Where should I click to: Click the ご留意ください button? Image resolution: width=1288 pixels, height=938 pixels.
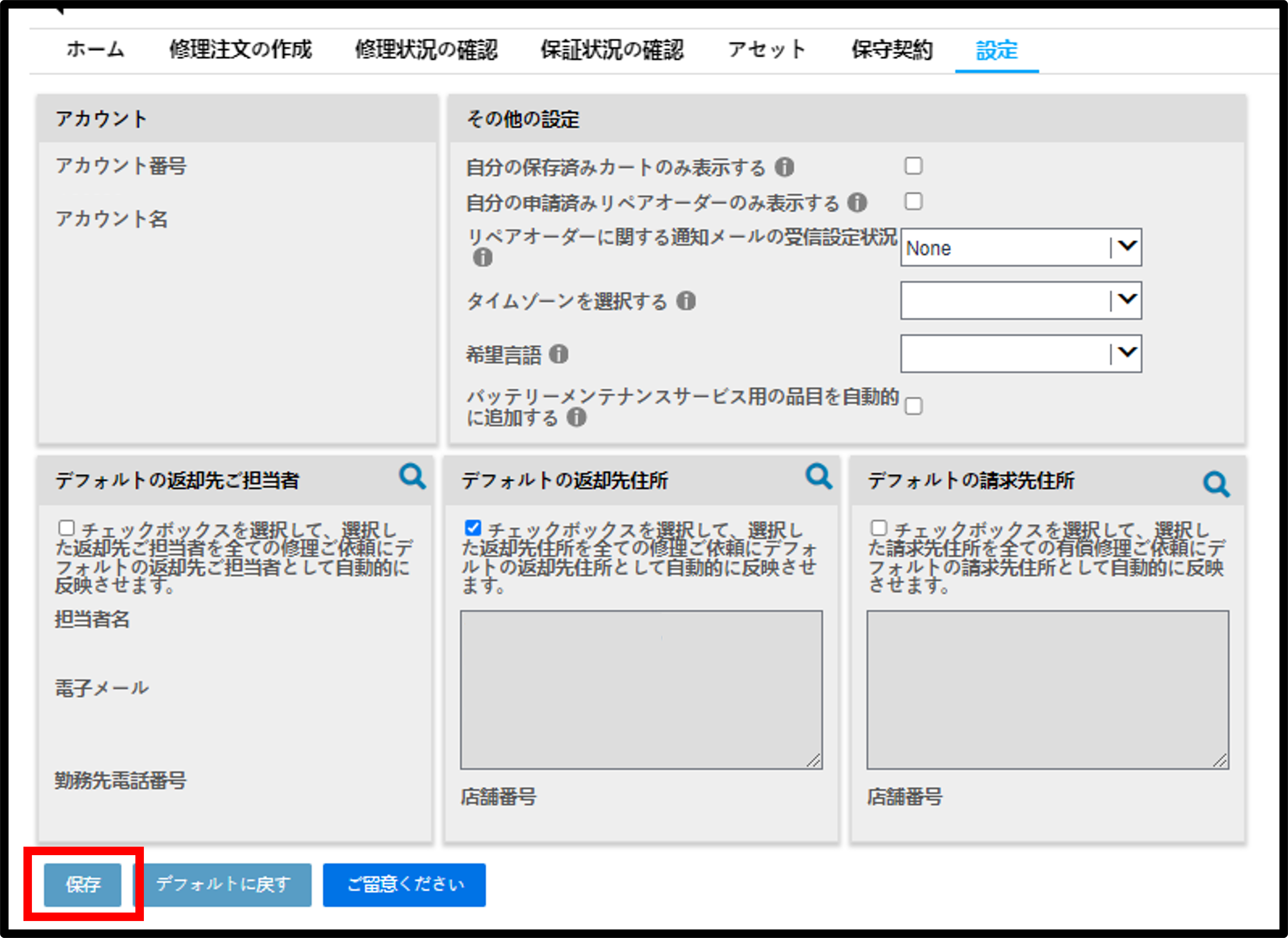pos(405,885)
